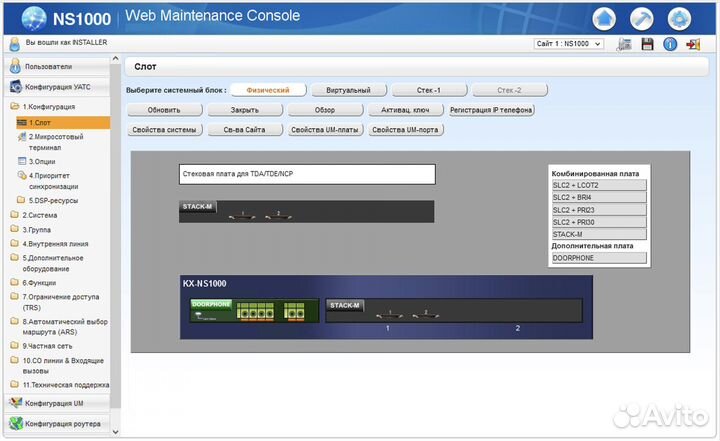The height and width of the screenshot is (441, 720).
Task: Open the Пользователи section
Action: pyautogui.click(x=48, y=66)
